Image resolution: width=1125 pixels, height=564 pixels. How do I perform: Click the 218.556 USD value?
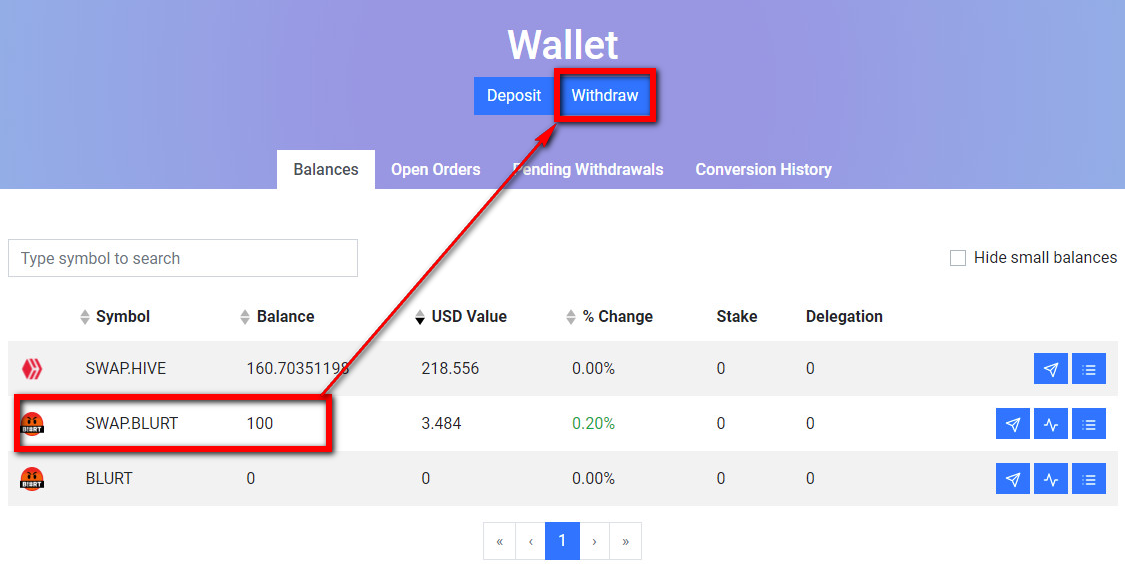tap(450, 369)
